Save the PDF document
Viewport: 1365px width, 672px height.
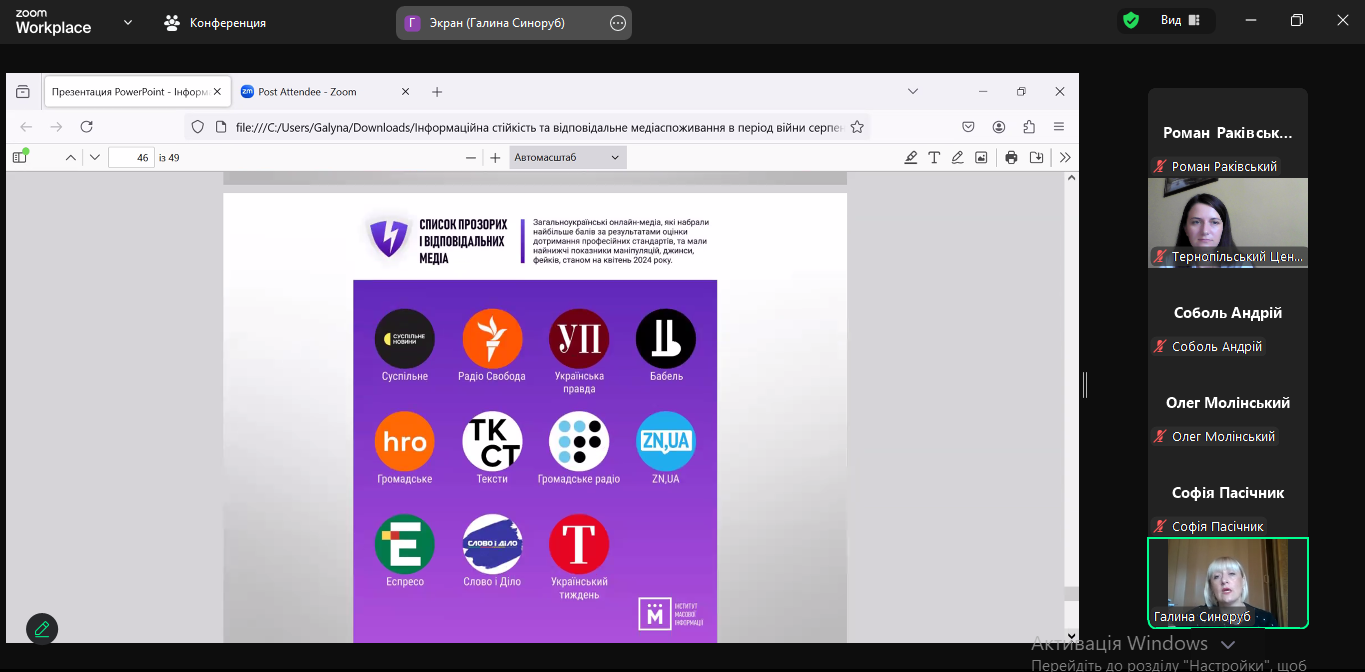click(x=1036, y=157)
